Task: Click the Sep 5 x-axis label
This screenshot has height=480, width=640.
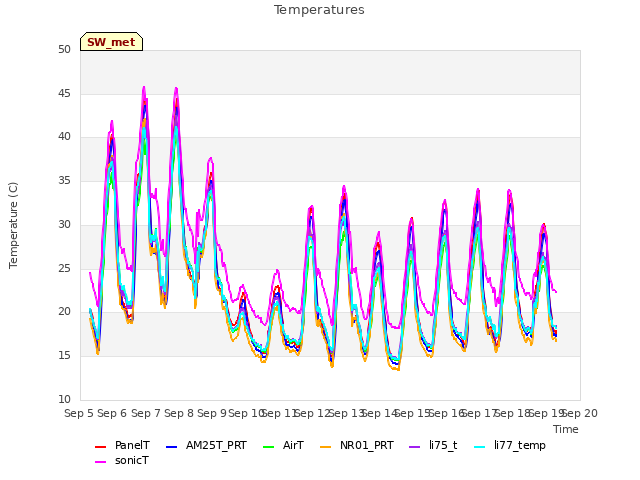Action: coord(79,413)
